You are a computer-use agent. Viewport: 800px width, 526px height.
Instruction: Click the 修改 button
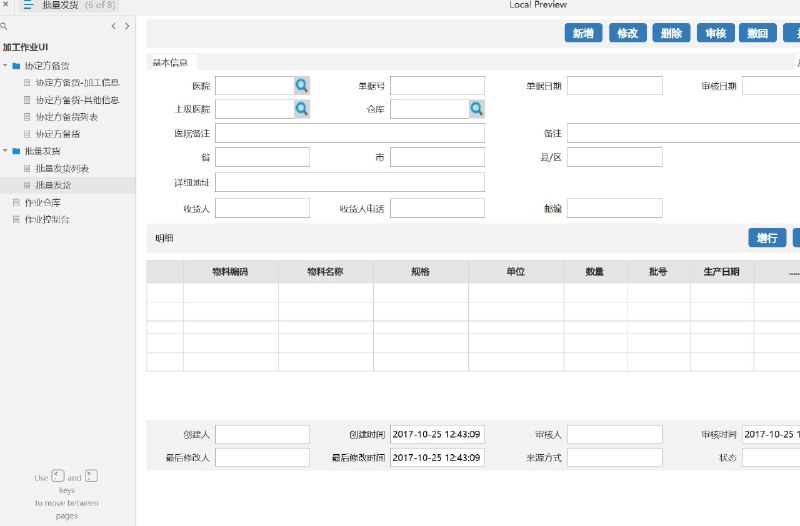coord(628,33)
